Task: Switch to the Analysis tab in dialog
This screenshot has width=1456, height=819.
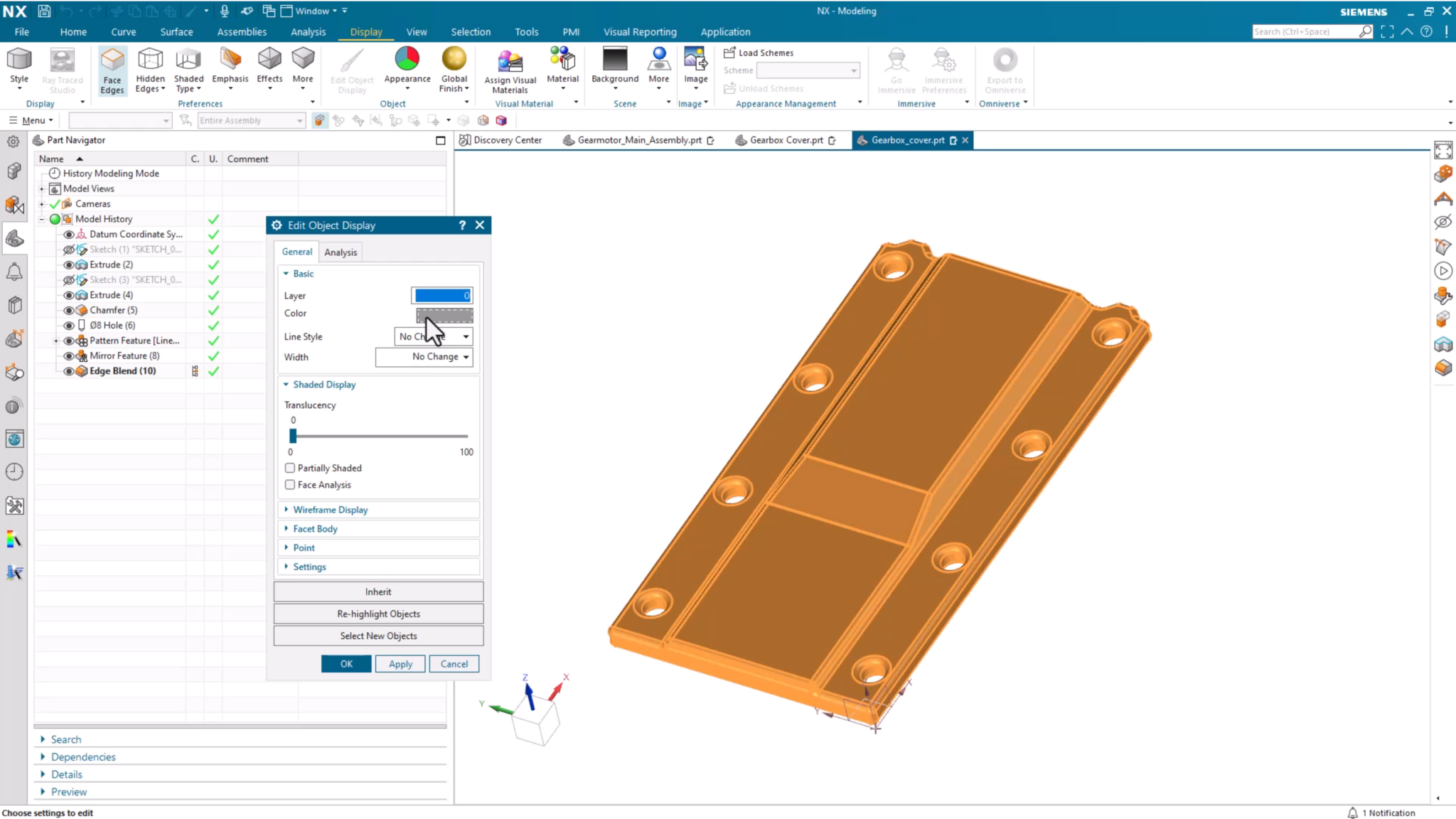Action: [340, 252]
